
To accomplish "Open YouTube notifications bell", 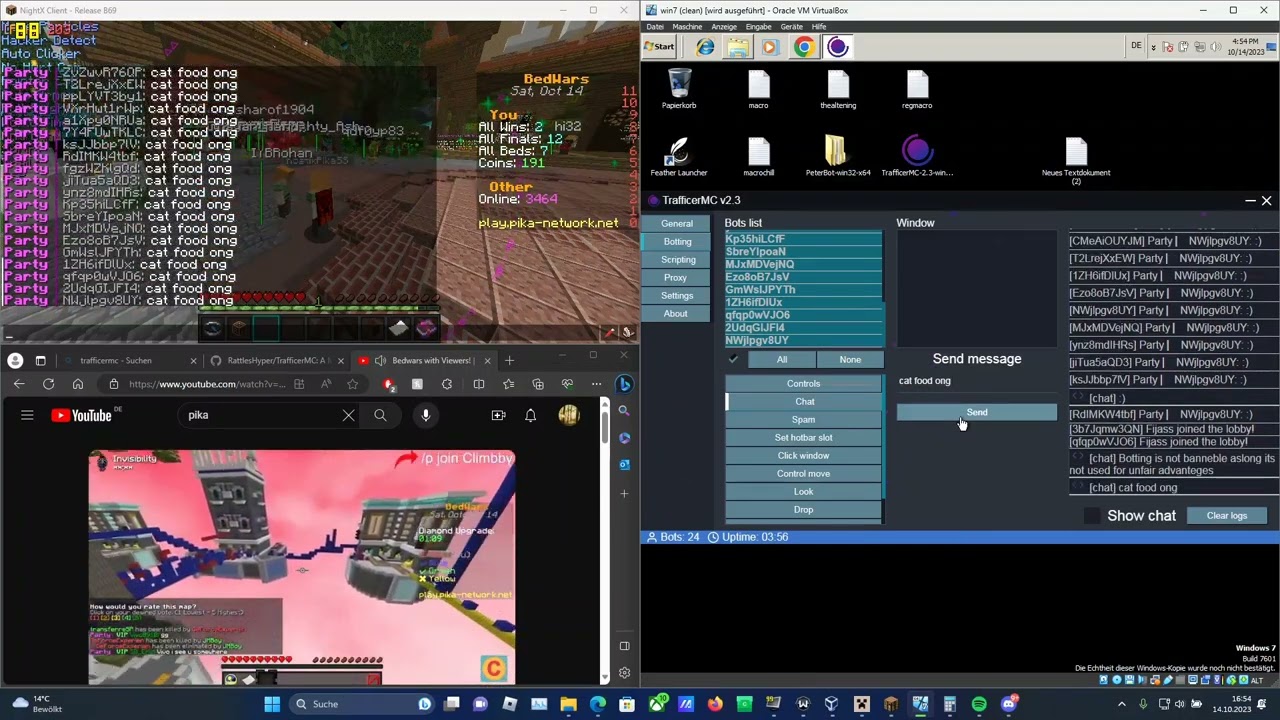I will [x=531, y=415].
